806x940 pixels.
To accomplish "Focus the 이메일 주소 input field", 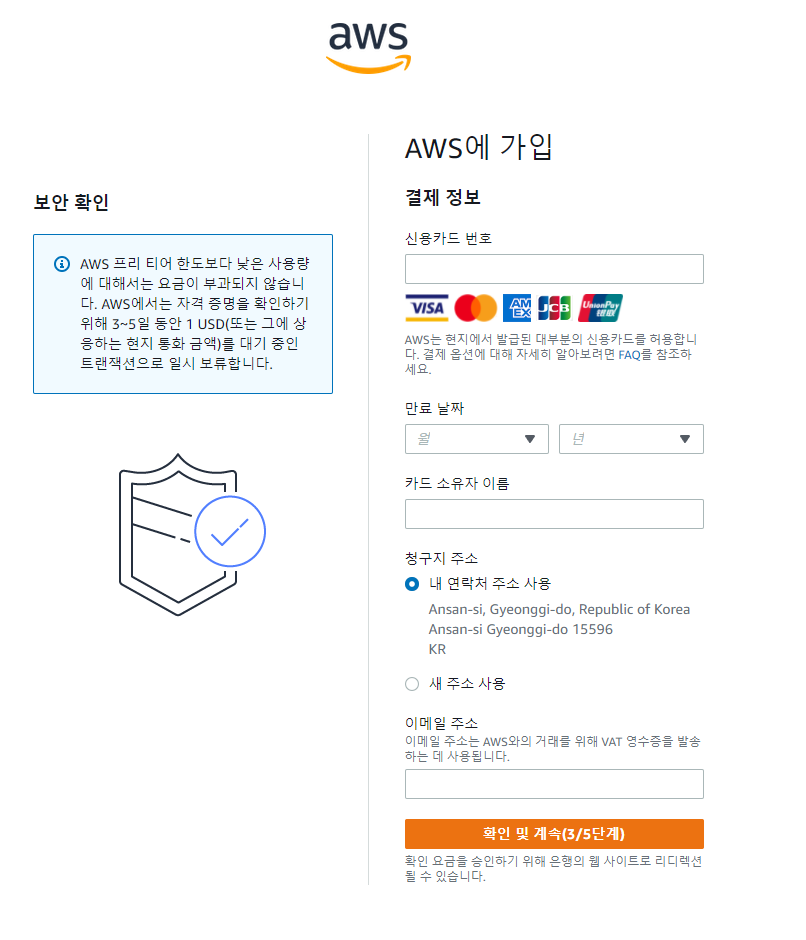I will (554, 784).
